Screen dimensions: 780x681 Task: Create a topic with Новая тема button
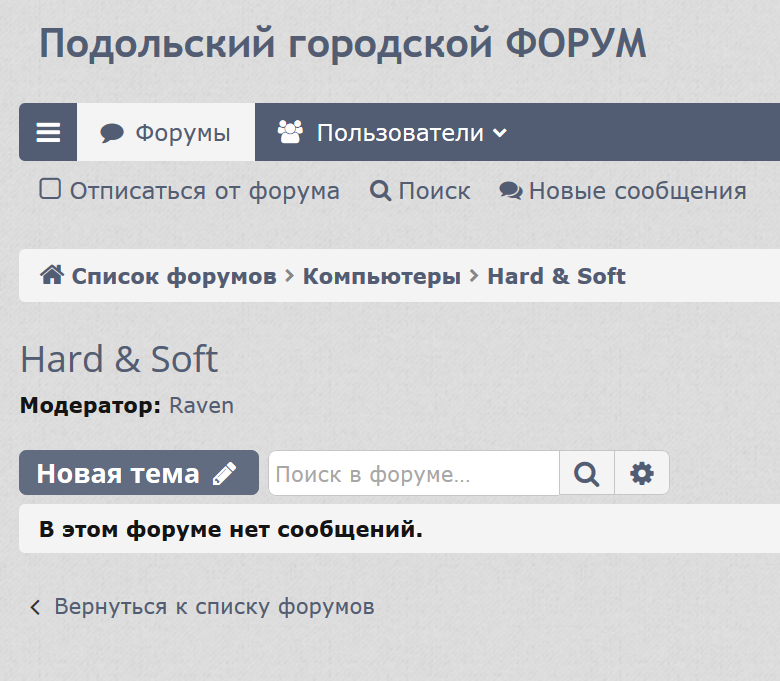(x=119, y=474)
